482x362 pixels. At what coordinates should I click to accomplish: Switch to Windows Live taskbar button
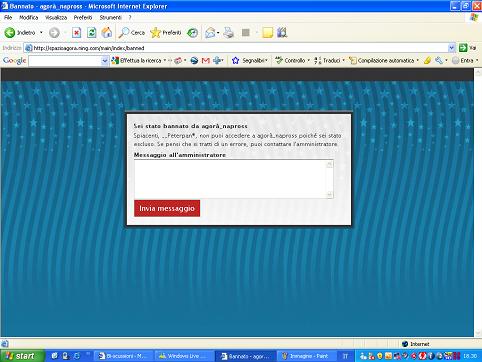(x=184, y=356)
